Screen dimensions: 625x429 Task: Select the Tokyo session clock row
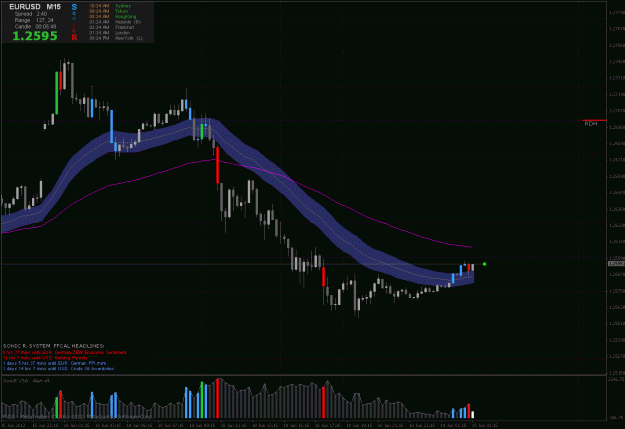[x=108, y=11]
